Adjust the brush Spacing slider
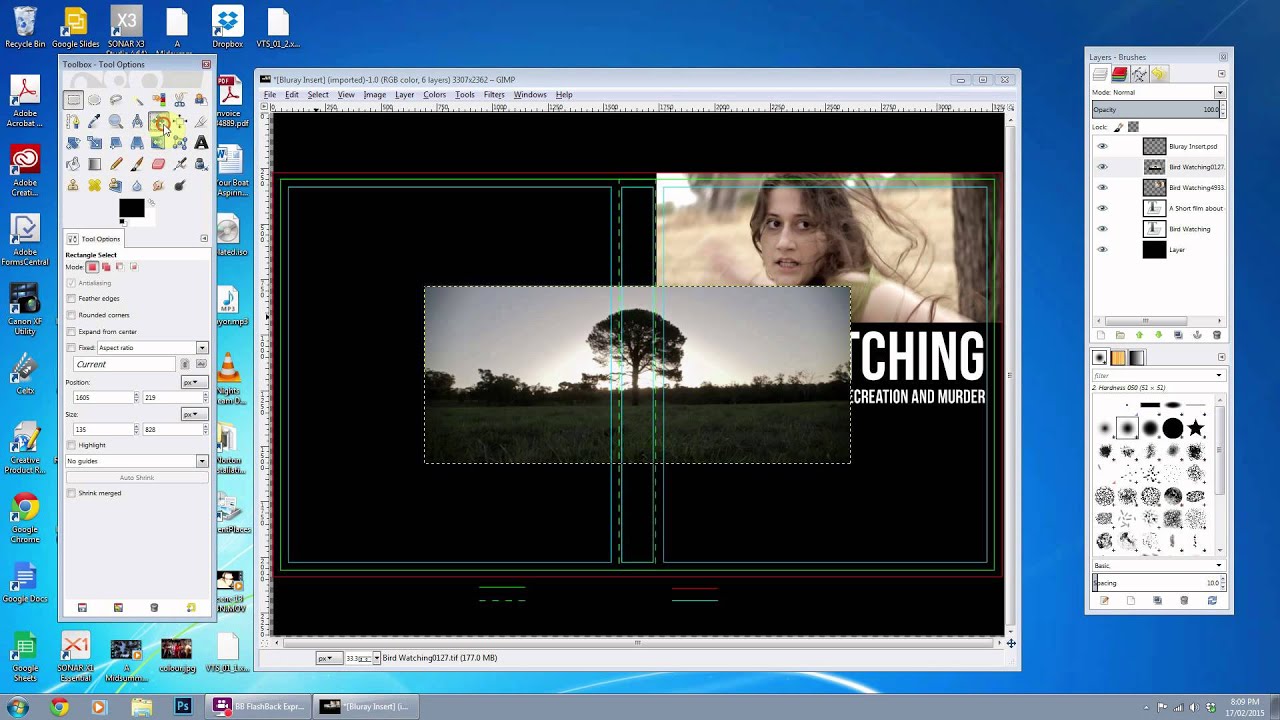The width and height of the screenshot is (1280, 720). coord(1157,583)
